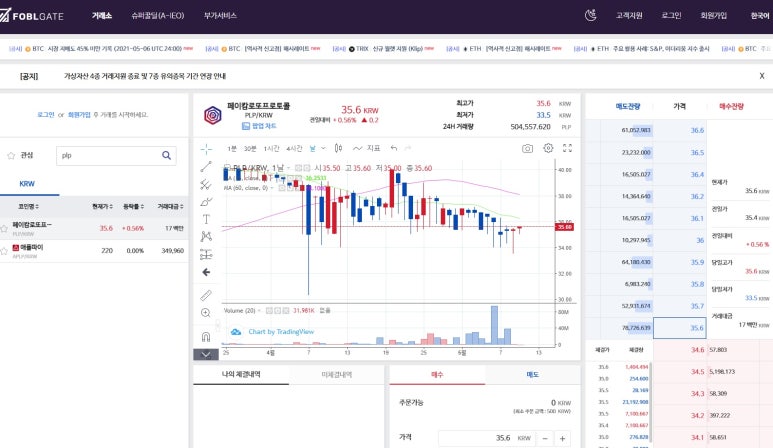This screenshot has width=773, height=448.
Task: Open the 미체결내역 tab
Action: (x=337, y=375)
